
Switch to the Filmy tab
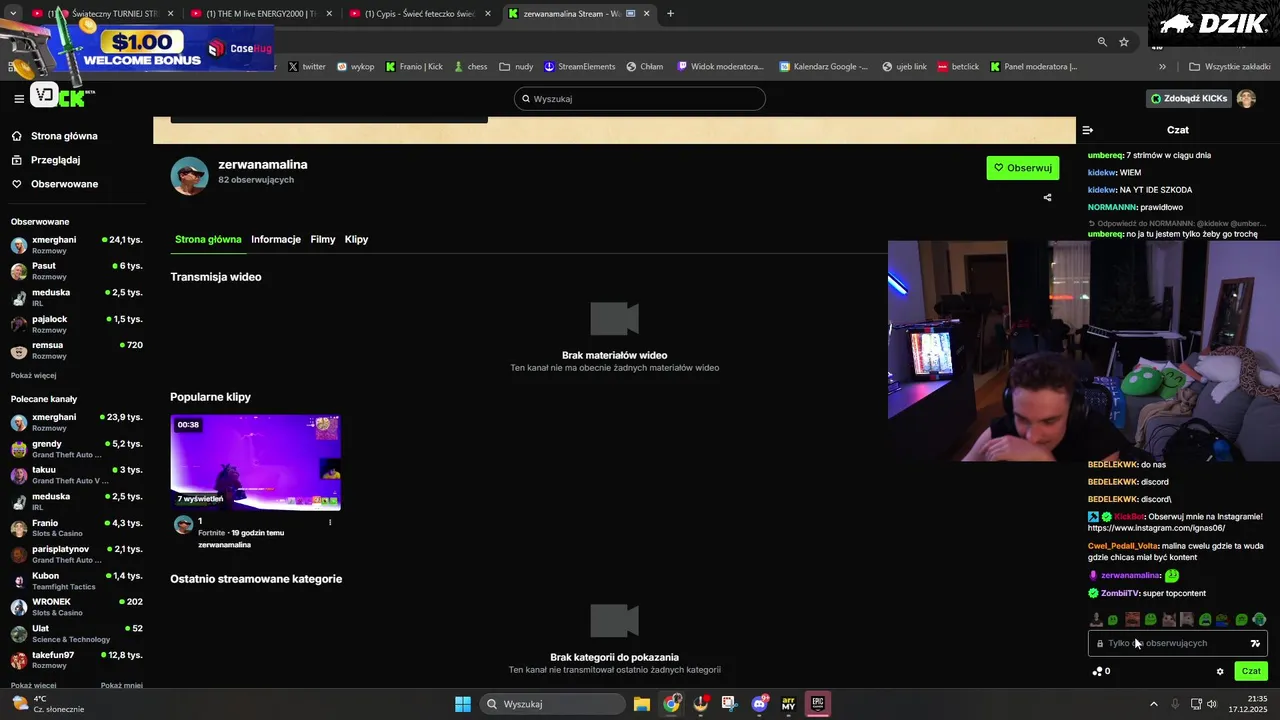point(323,239)
